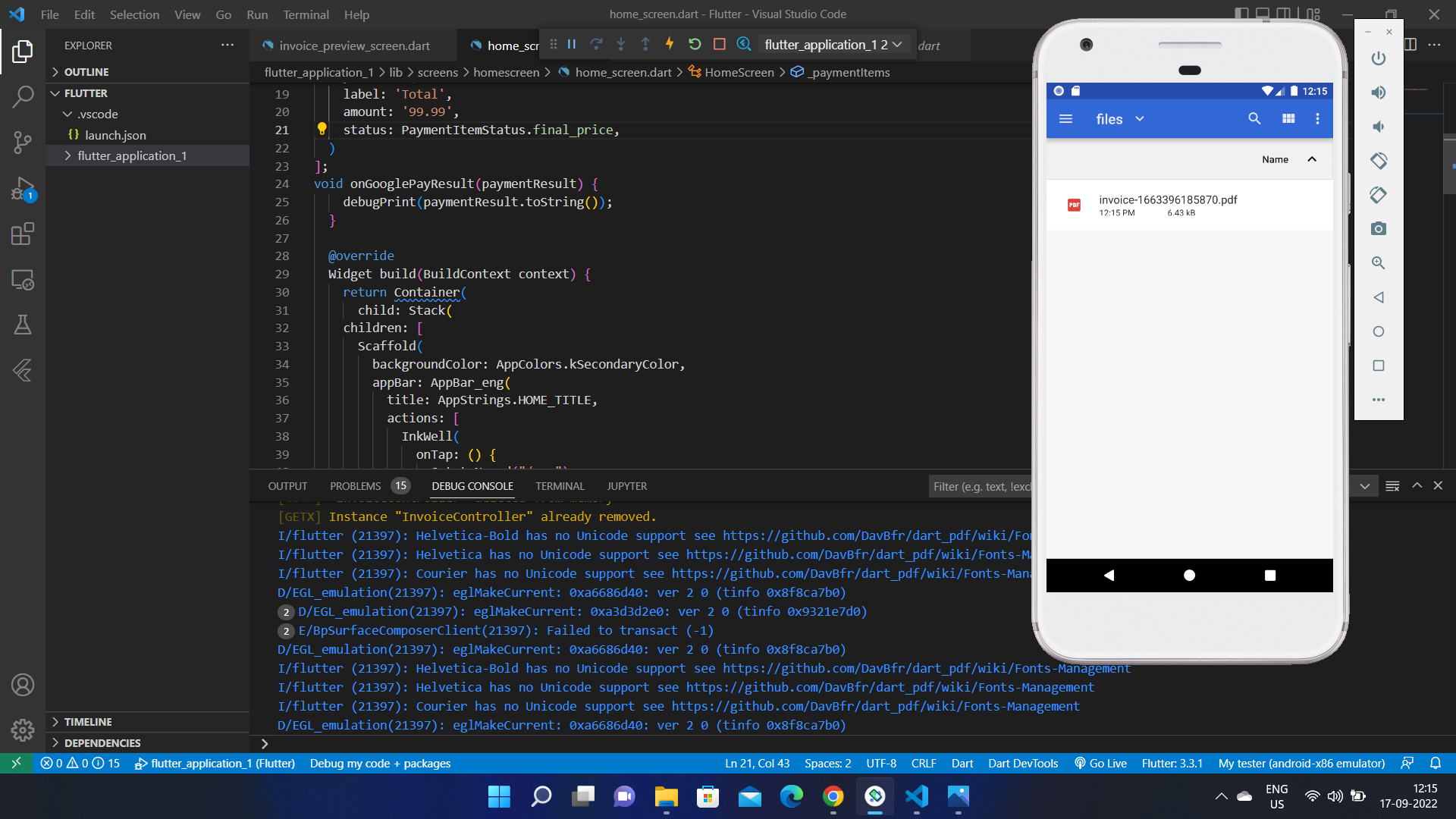This screenshot has height=819, width=1456.
Task: Open the Source Control view
Action: [23, 142]
